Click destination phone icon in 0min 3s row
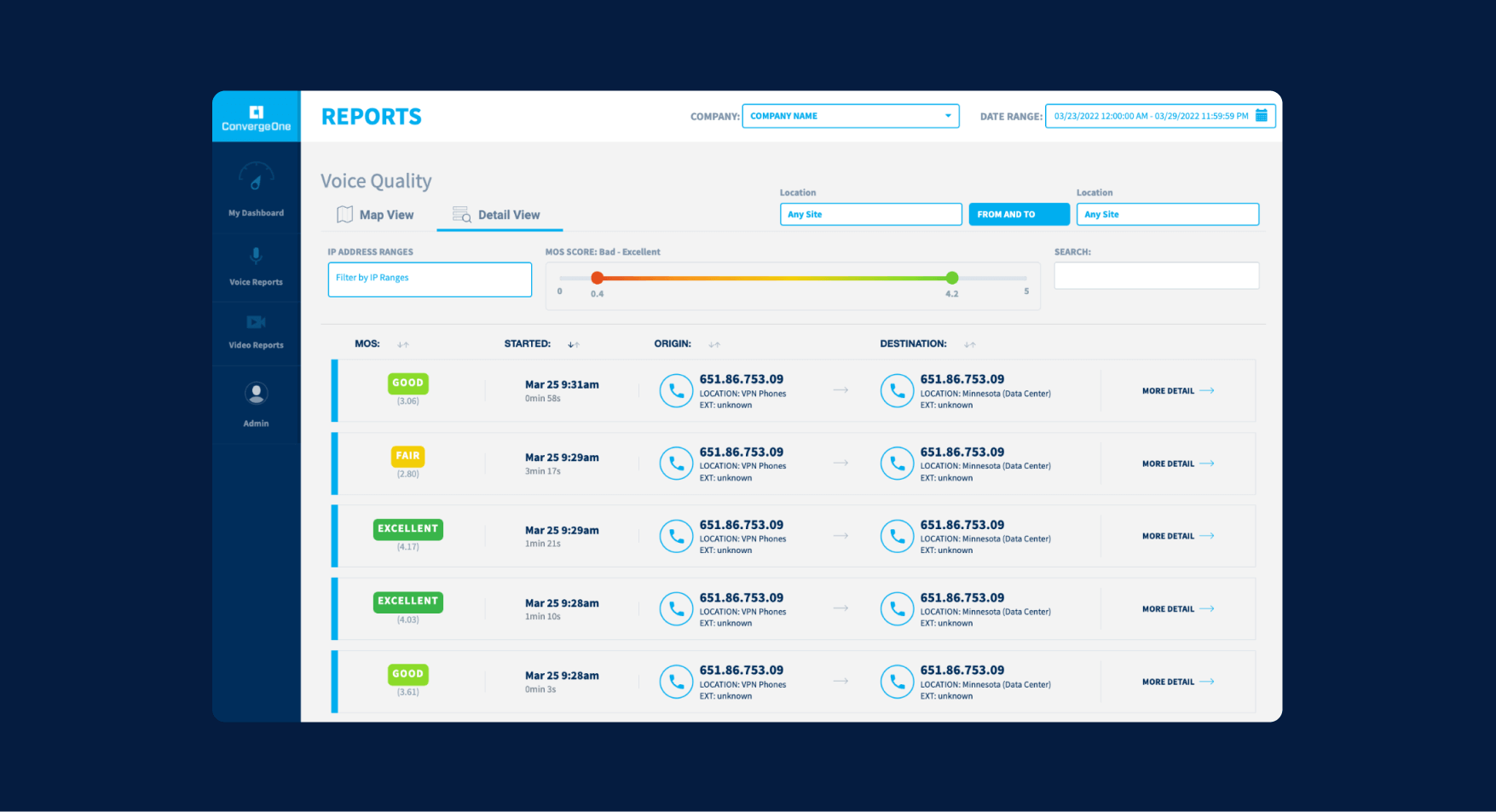Image resolution: width=1496 pixels, height=812 pixels. [x=897, y=682]
